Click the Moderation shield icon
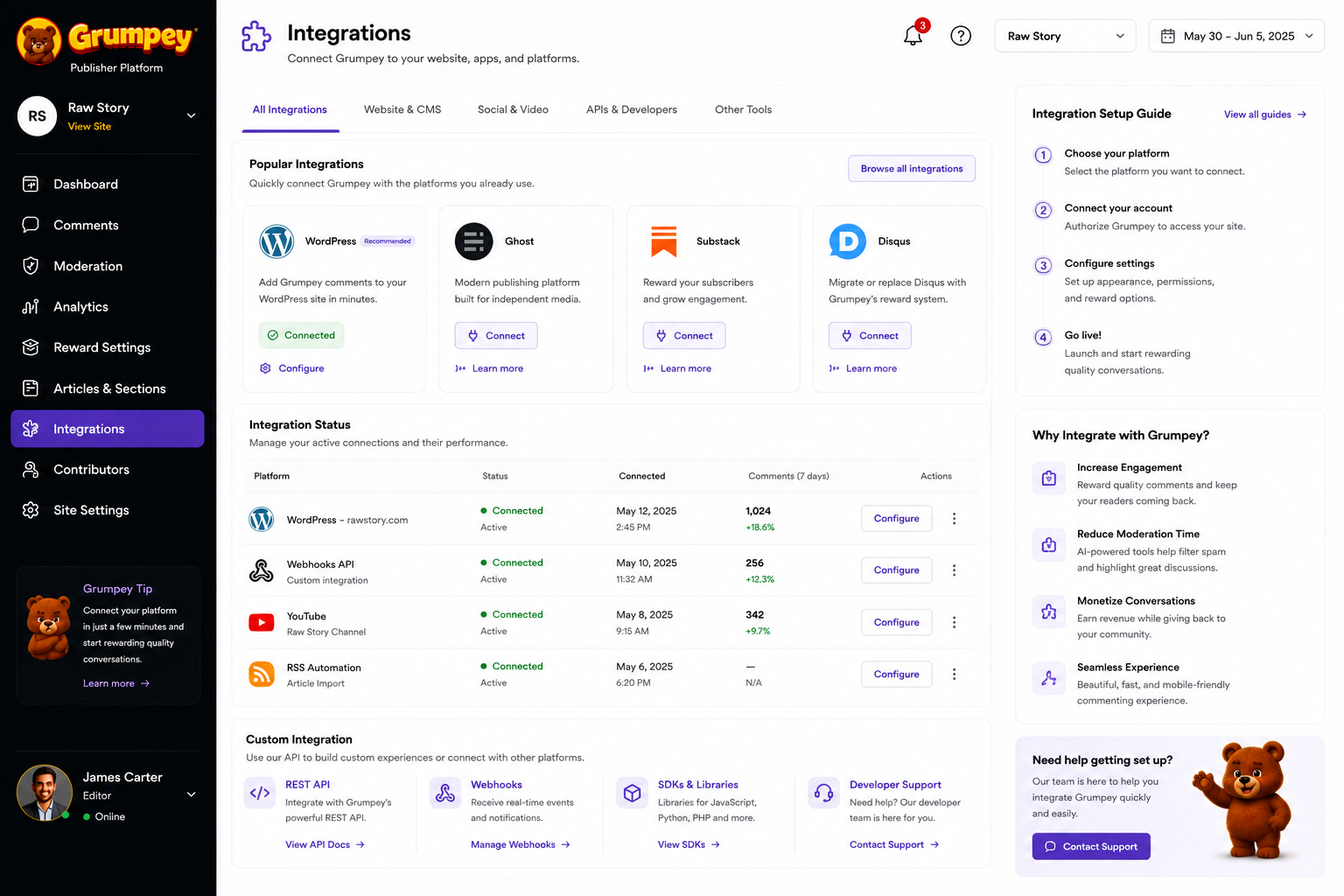Screen dimensions: 1344x896 tap(31, 266)
